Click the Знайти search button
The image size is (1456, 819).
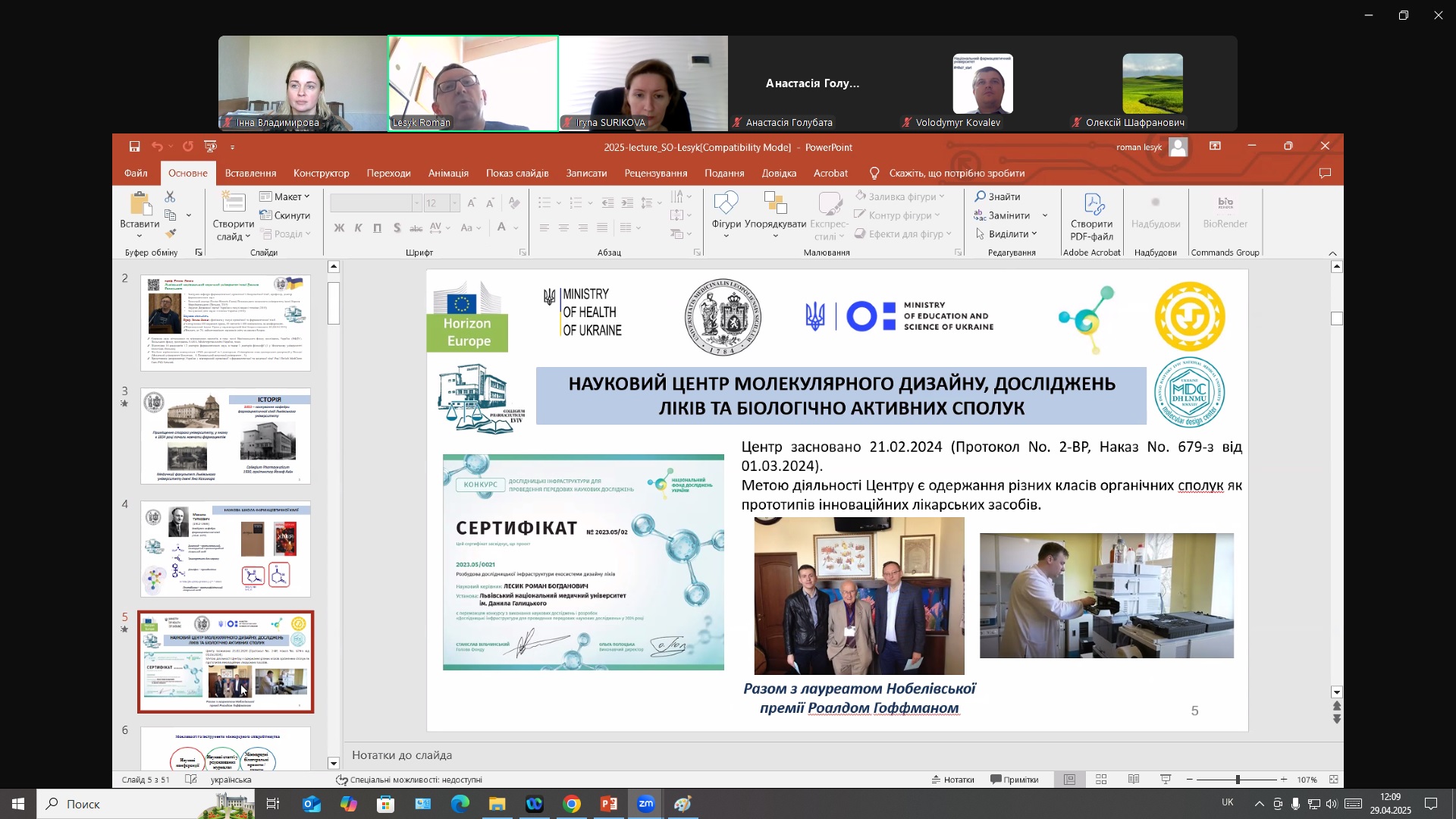coord(997,196)
